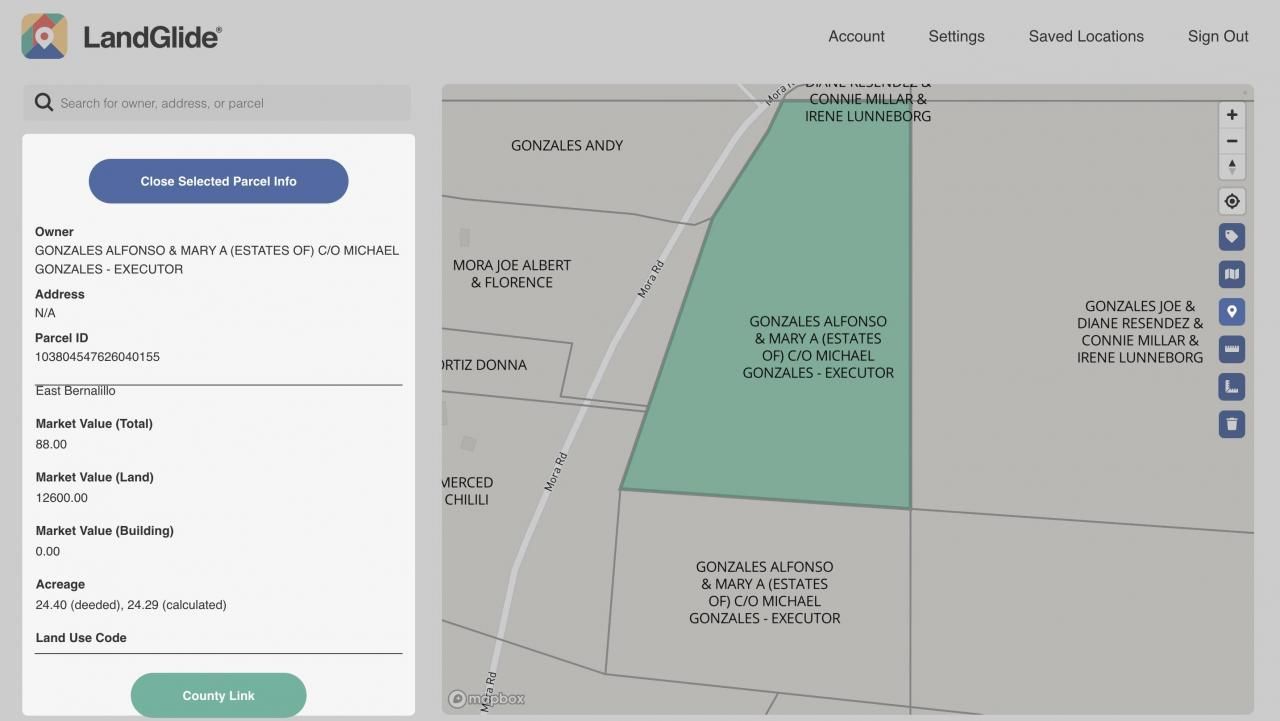Zoom out of the map
This screenshot has width=1280, height=721.
pos(1232,141)
